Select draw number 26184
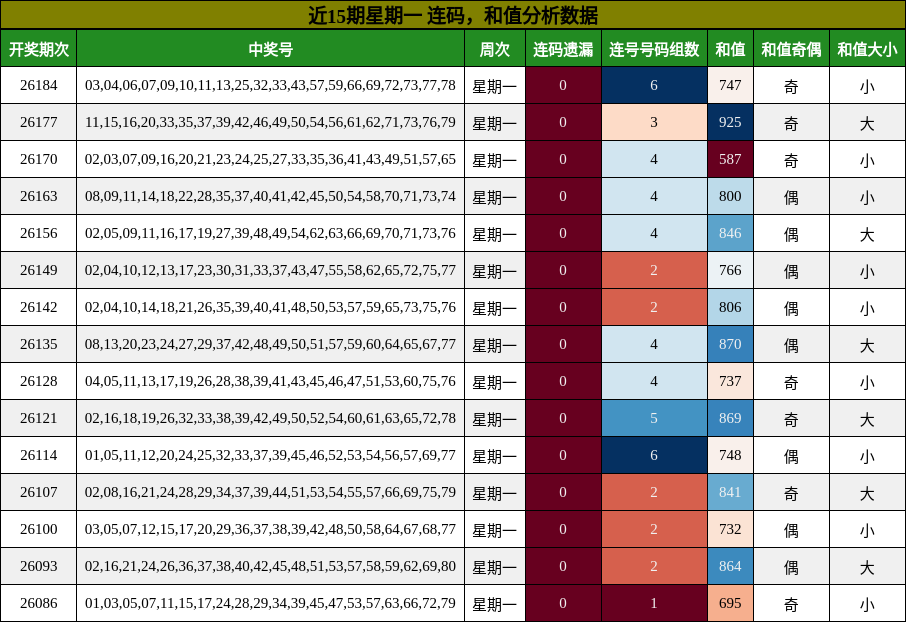 coord(39,86)
